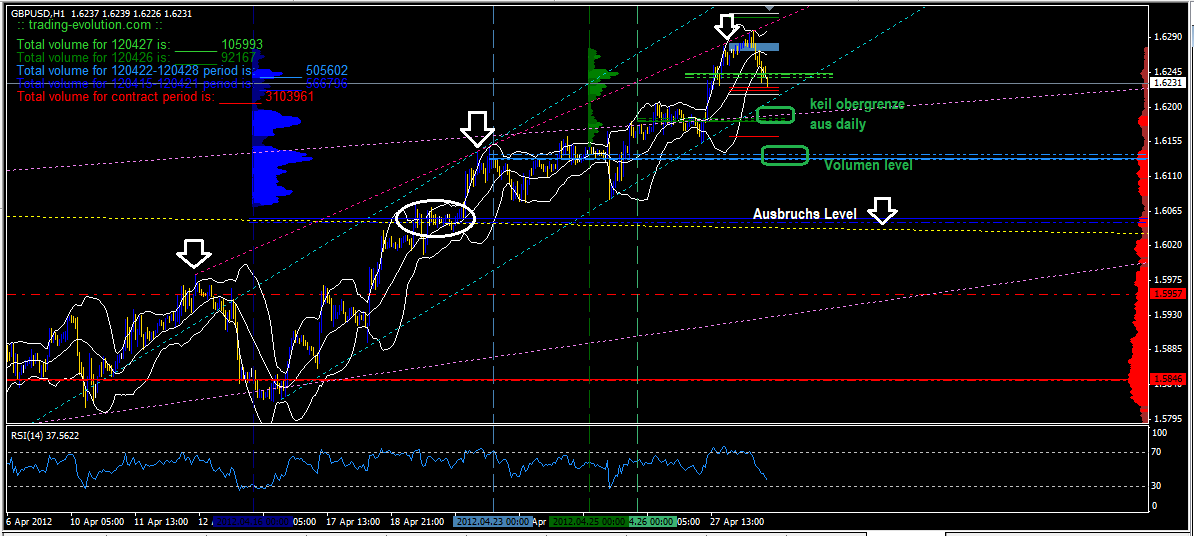
Task: Click the current price 1.6231 marker
Action: pos(1168,82)
